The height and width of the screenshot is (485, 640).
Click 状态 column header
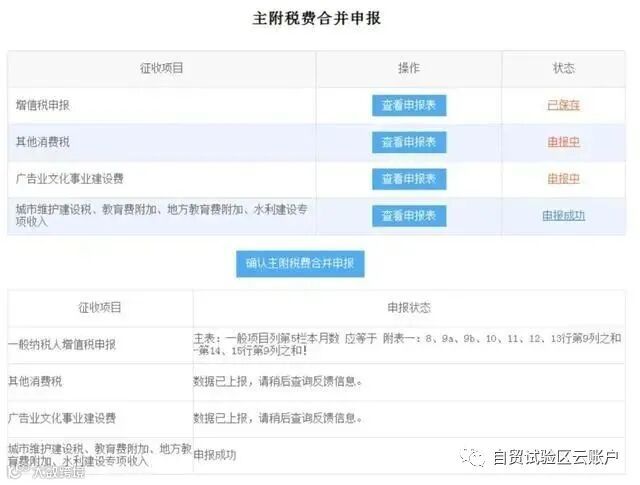[563, 68]
